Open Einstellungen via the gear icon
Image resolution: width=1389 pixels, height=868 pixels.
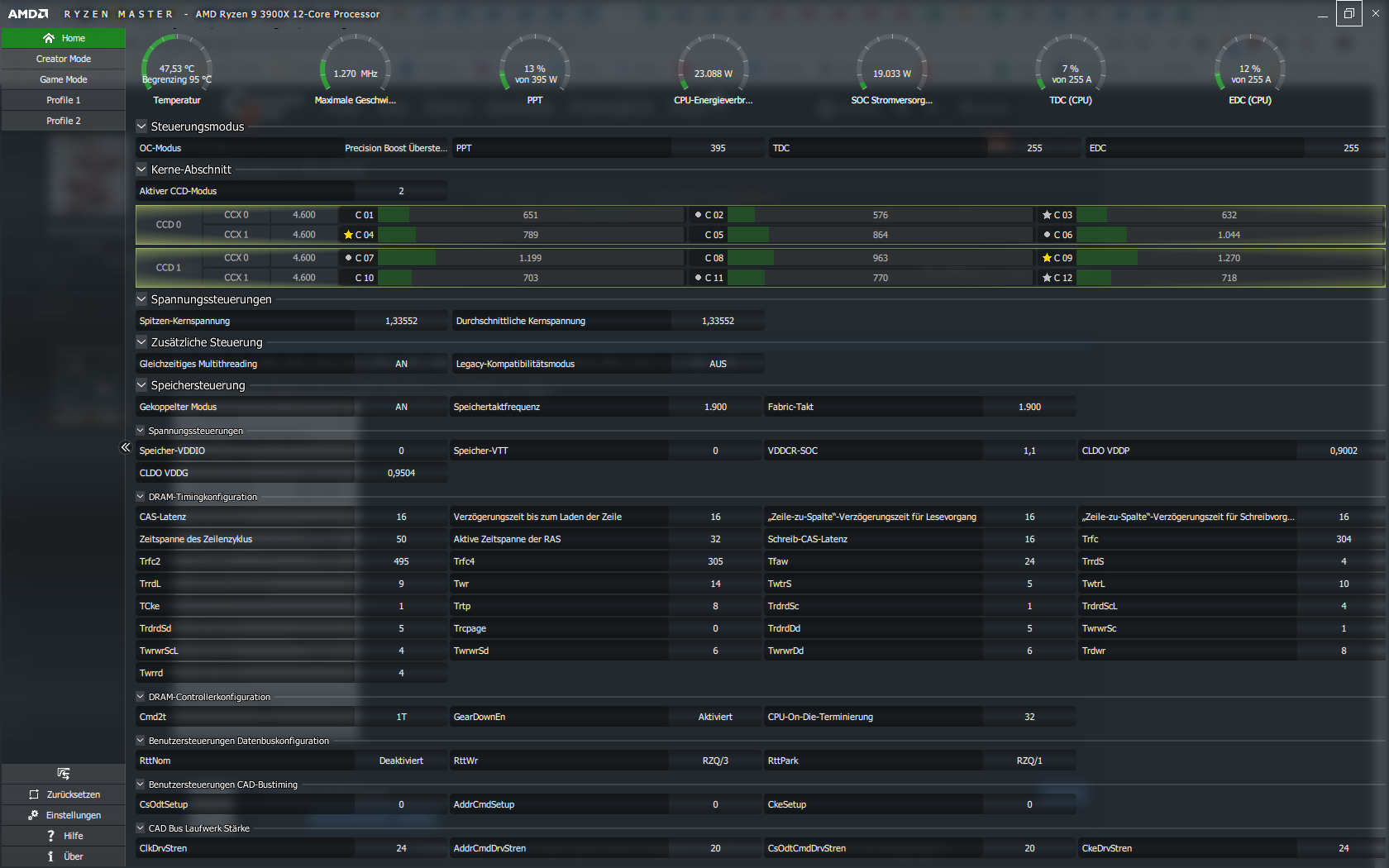[x=33, y=815]
